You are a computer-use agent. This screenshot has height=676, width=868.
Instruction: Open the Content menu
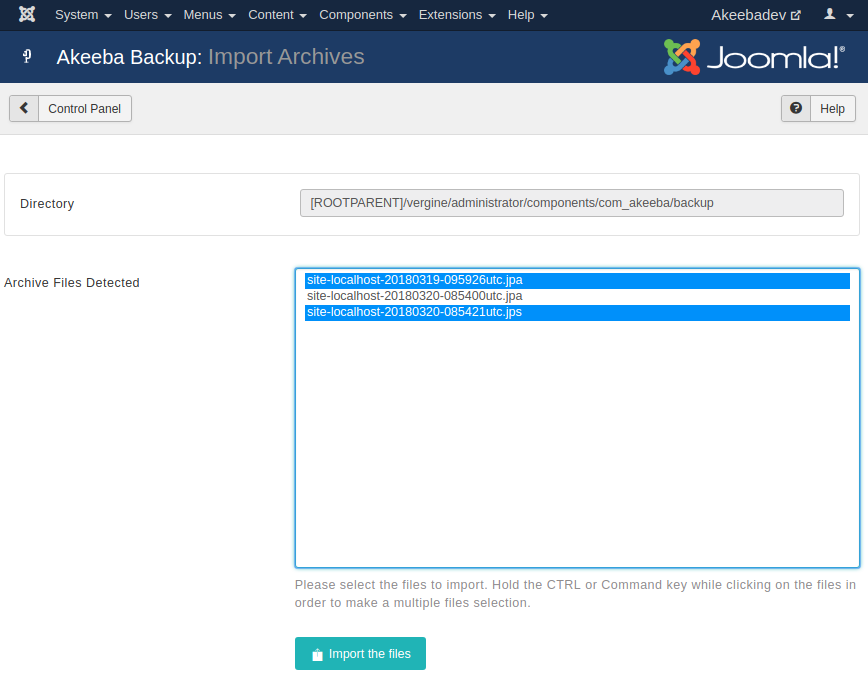click(277, 15)
